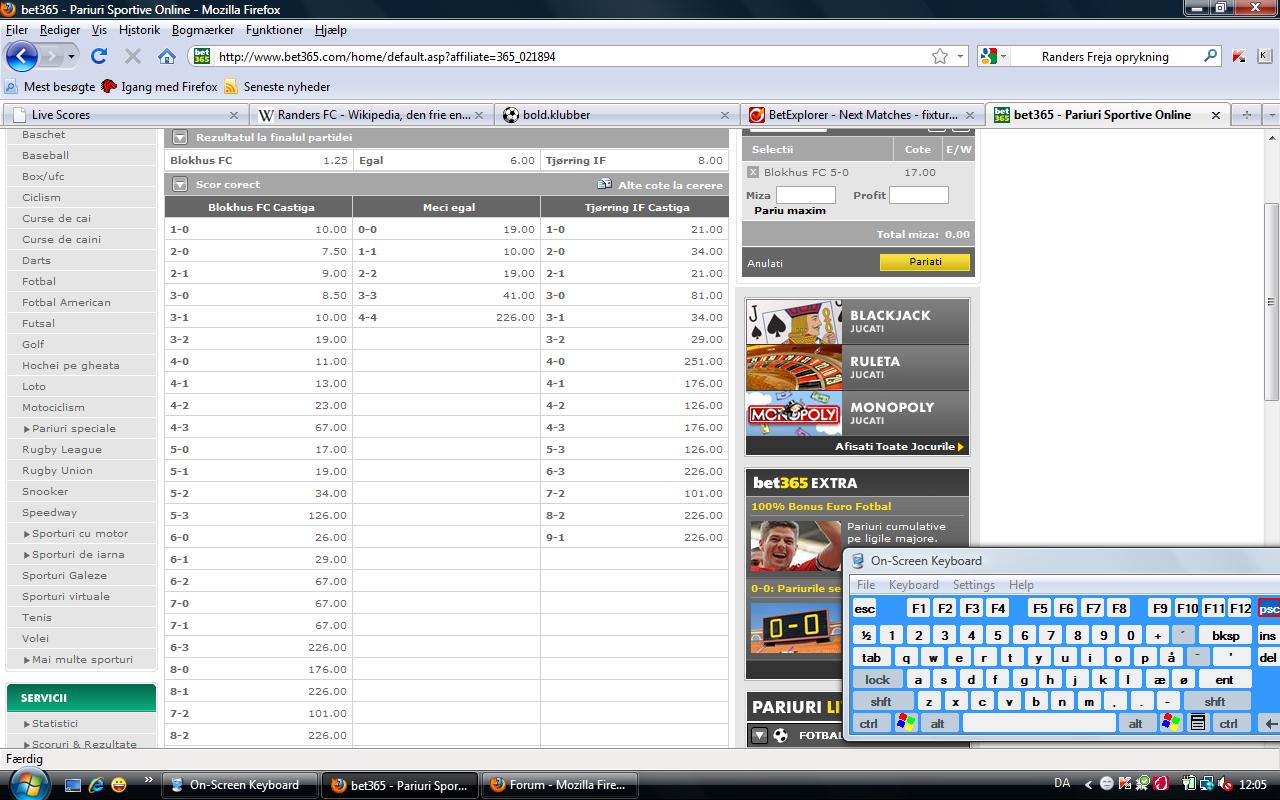Click the menu key on On-Screen Keyboard
This screenshot has height=800, width=1280.
point(1197,723)
